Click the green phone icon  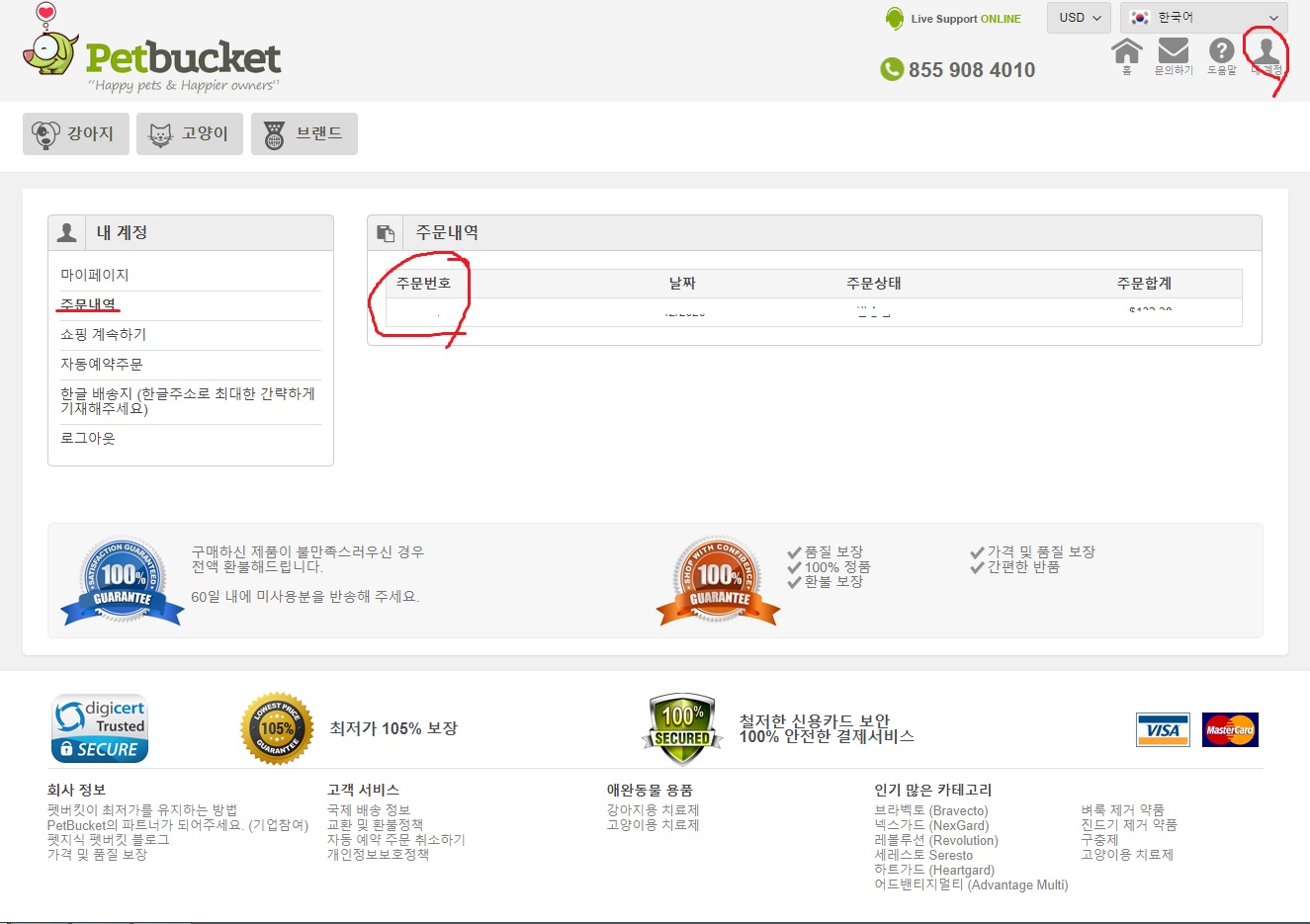892,69
